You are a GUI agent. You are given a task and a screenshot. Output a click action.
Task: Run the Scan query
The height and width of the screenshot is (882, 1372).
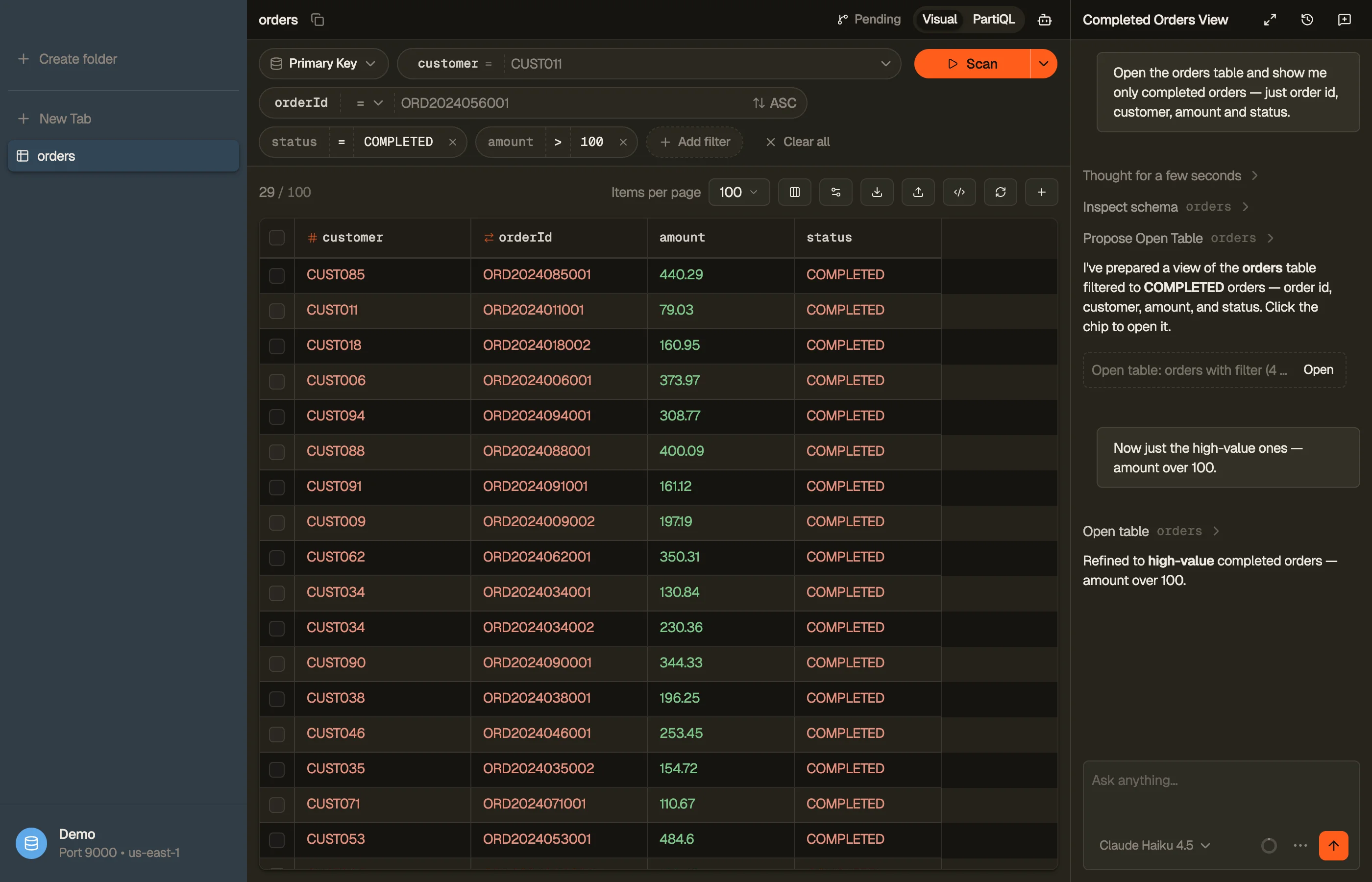[972, 64]
